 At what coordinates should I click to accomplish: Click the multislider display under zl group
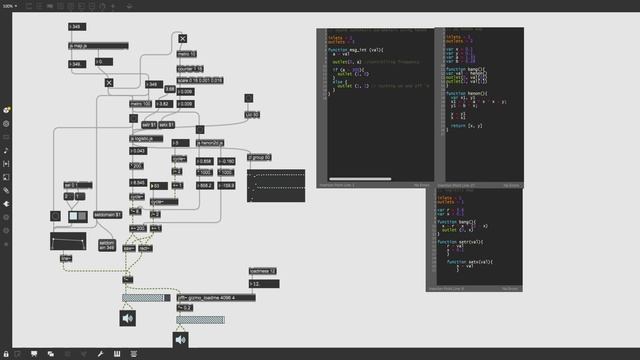[276, 186]
